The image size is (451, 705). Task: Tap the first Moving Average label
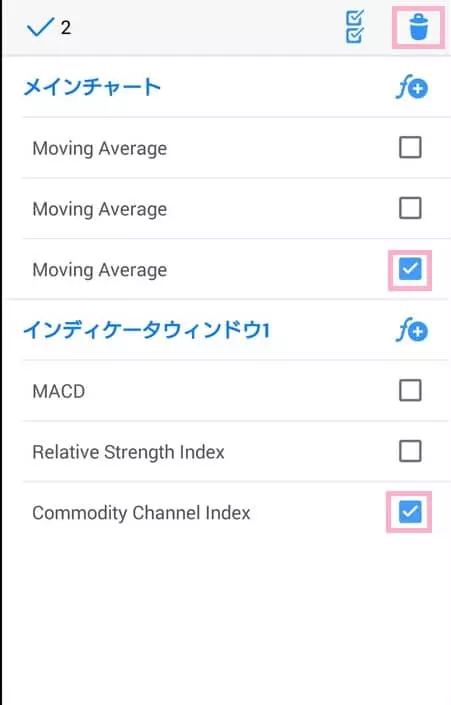click(x=100, y=148)
